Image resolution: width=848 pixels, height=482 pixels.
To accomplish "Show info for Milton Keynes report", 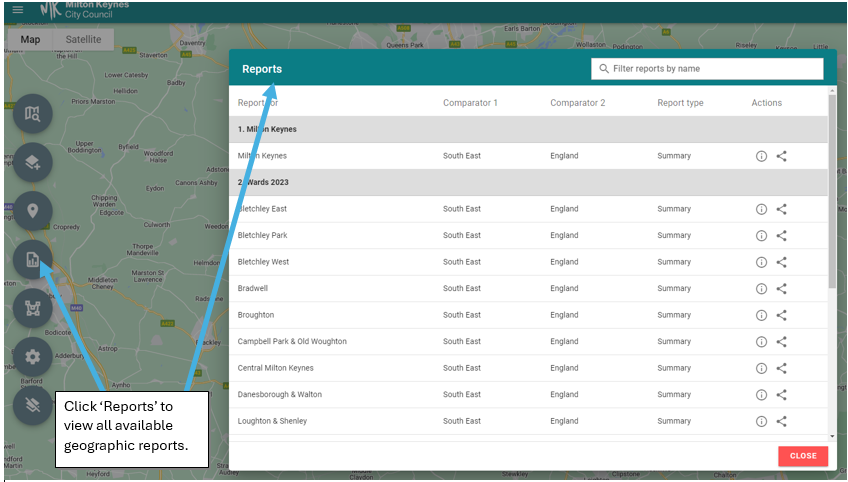I will [x=761, y=156].
